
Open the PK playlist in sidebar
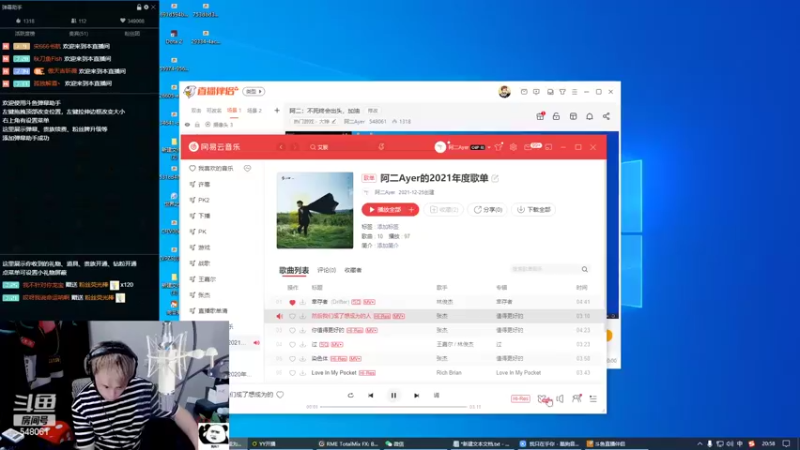tap(202, 232)
